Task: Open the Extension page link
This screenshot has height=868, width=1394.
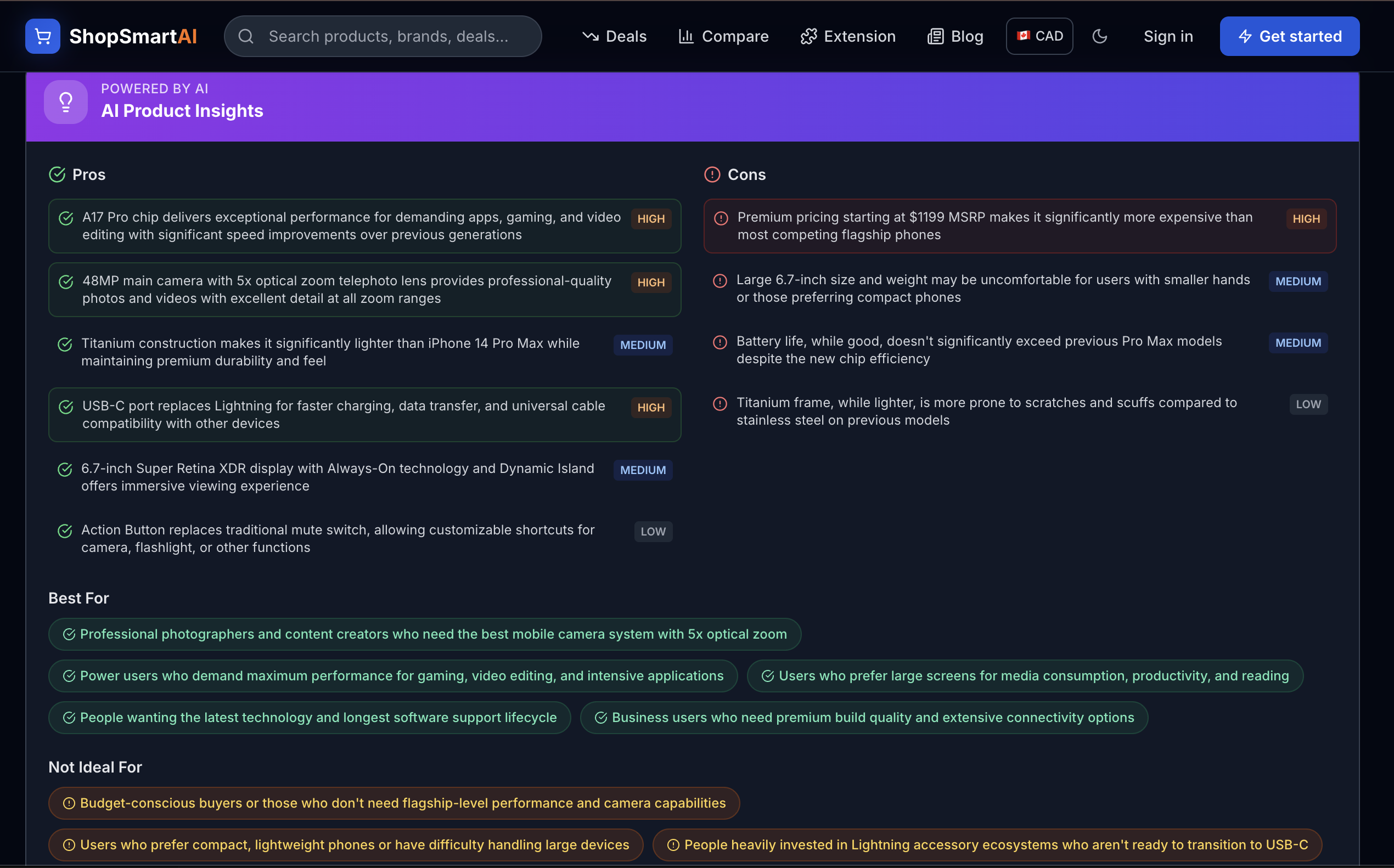Action: [847, 36]
